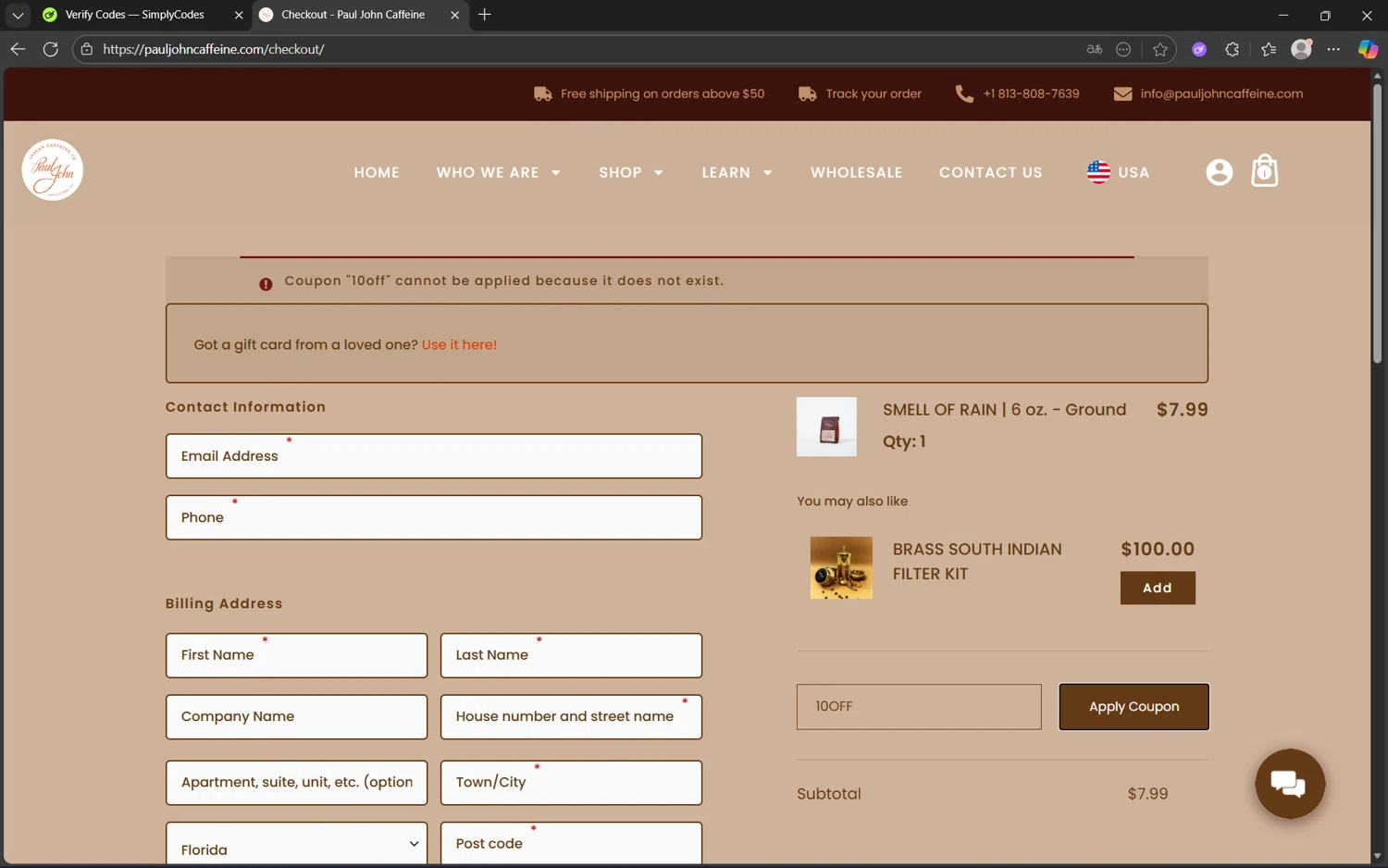Screen dimensions: 1388x868
Task: Open the live chat bubble
Action: 1290,784
